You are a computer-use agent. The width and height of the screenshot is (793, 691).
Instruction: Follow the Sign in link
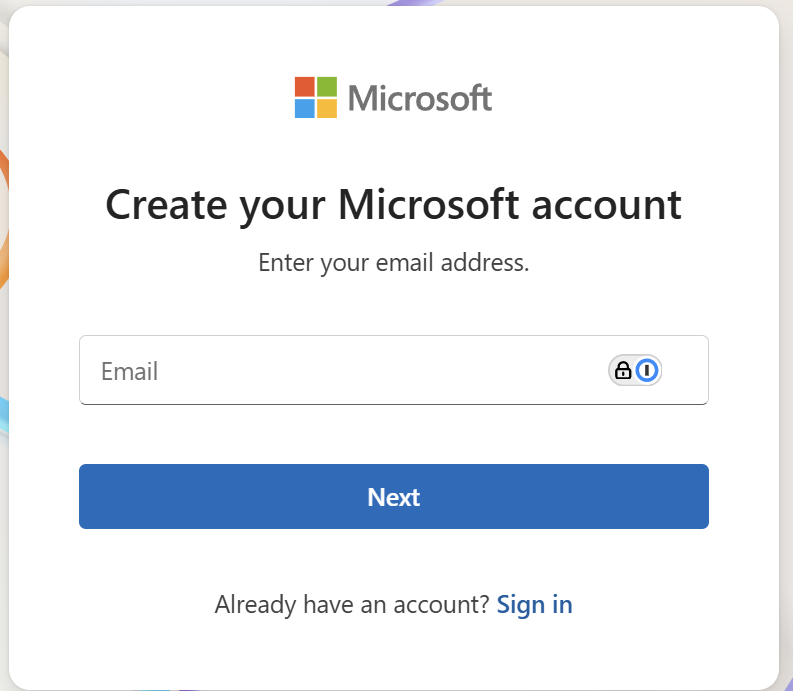point(534,604)
